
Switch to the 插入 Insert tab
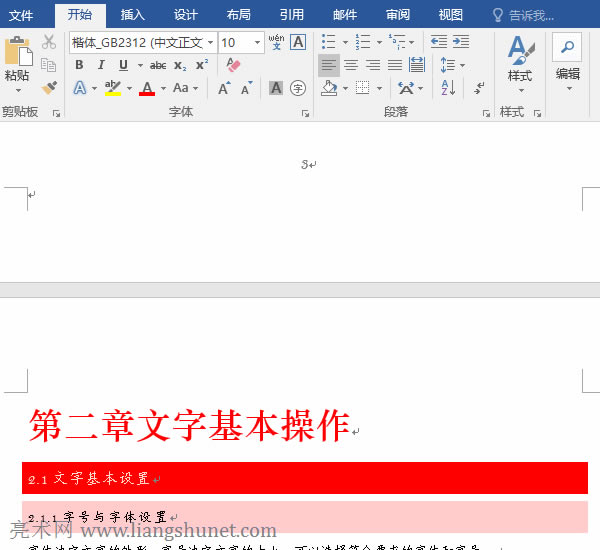coord(133,15)
